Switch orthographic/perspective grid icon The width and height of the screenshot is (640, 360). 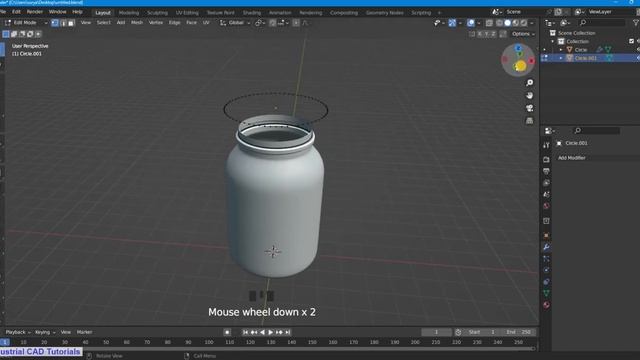[529, 121]
